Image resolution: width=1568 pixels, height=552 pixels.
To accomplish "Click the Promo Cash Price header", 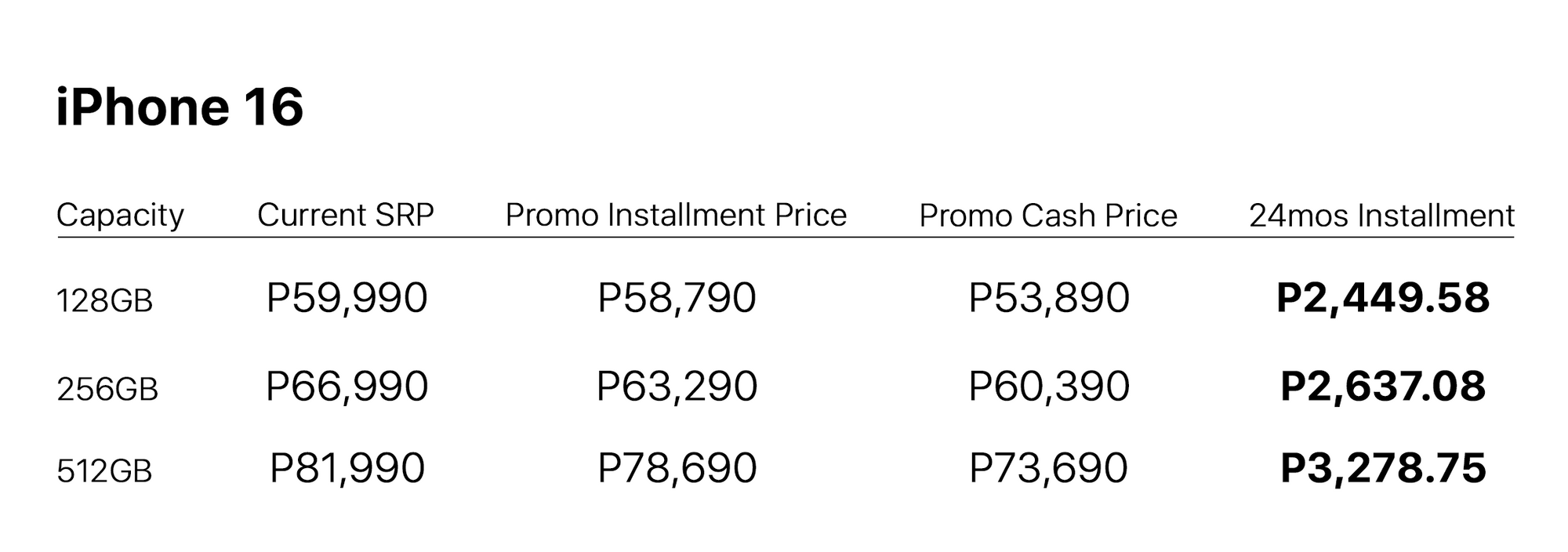I will pyautogui.click(x=1048, y=216).
